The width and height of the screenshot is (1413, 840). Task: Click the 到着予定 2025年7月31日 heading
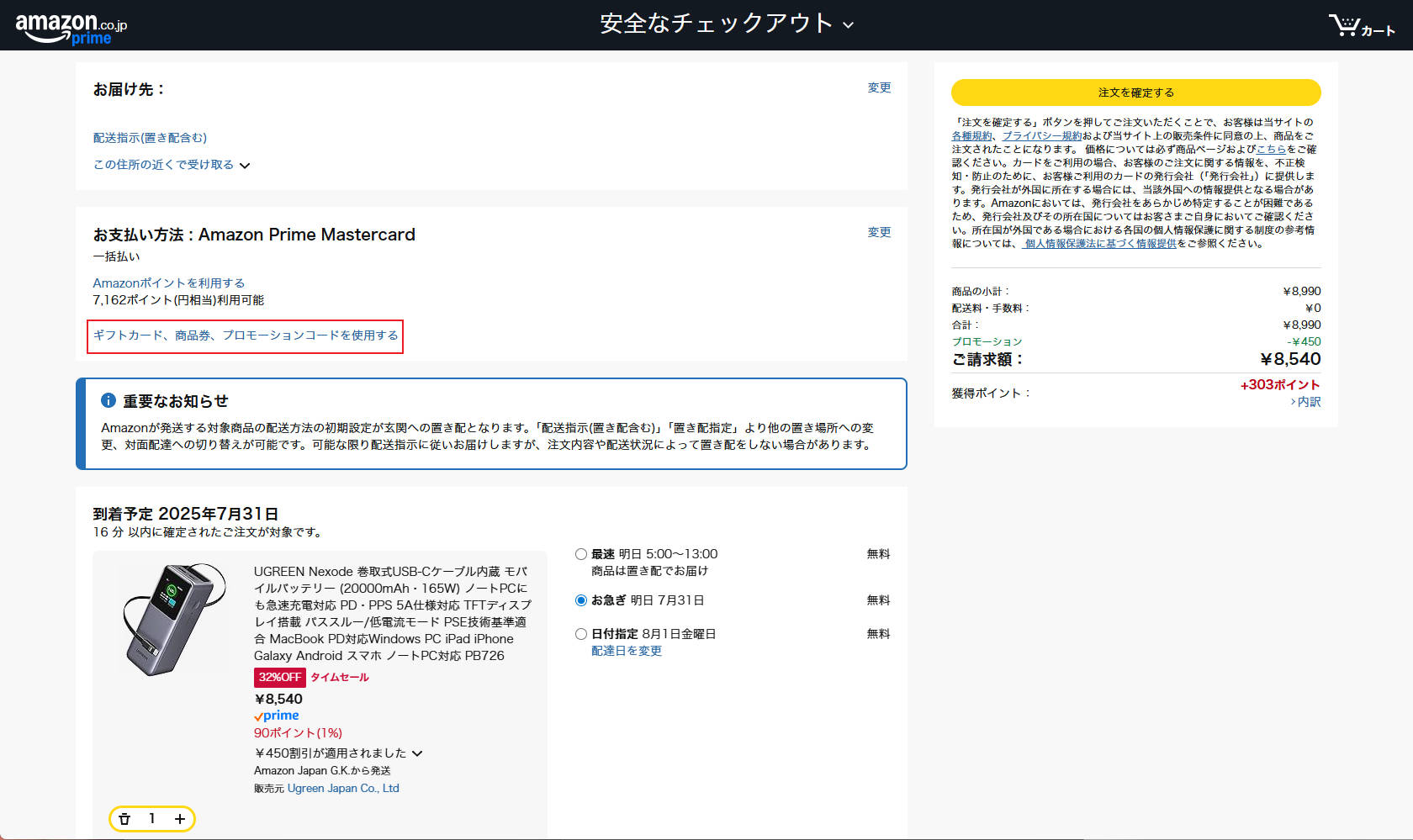pyautogui.click(x=186, y=514)
